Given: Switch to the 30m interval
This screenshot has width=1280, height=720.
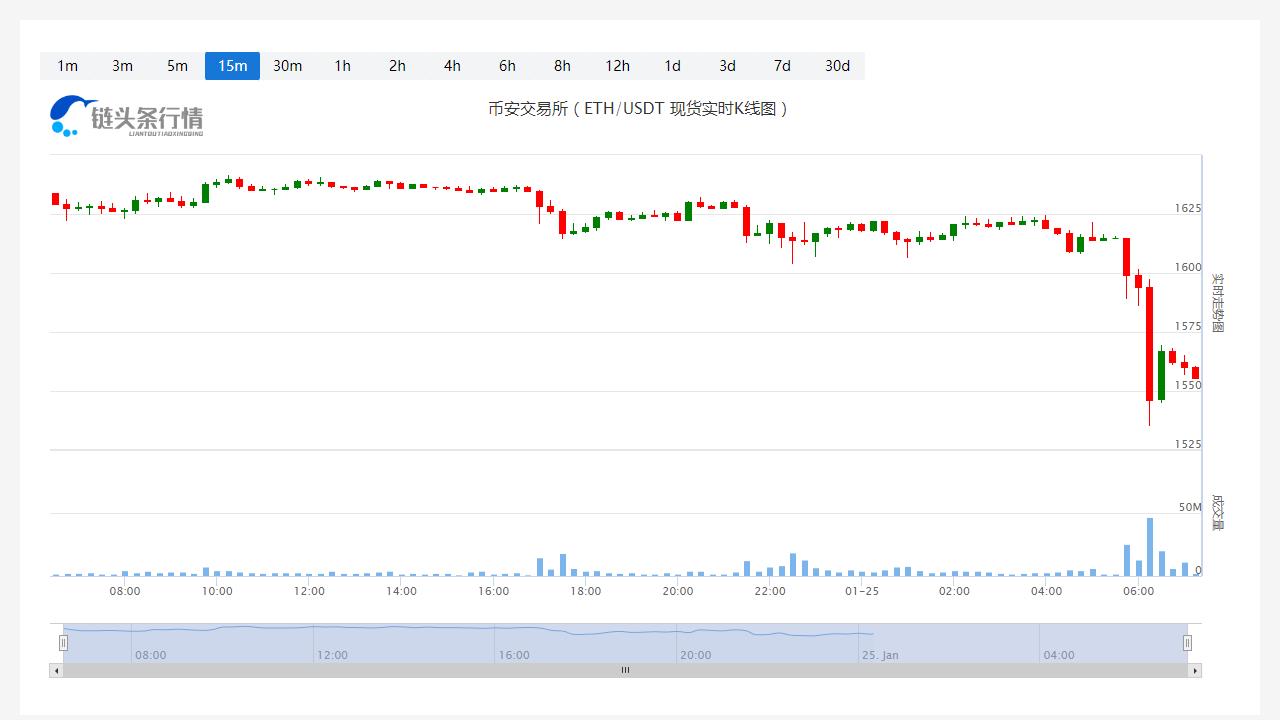Looking at the screenshot, I should (x=287, y=66).
